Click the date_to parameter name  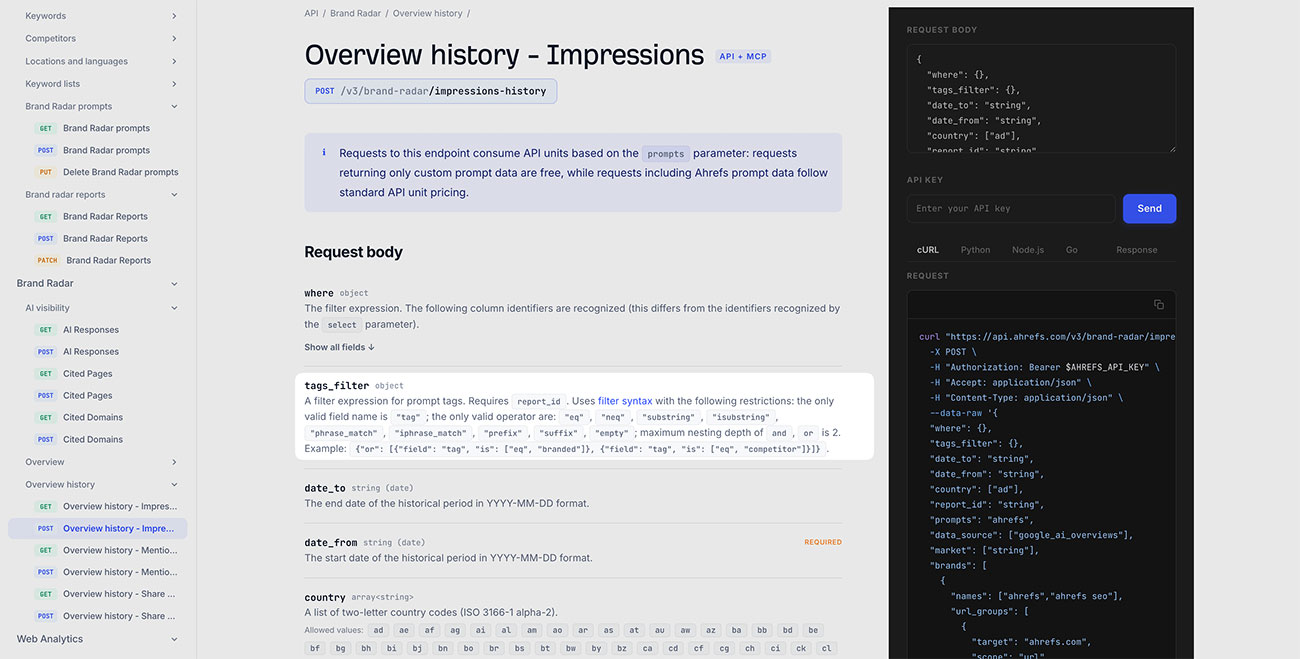point(324,488)
